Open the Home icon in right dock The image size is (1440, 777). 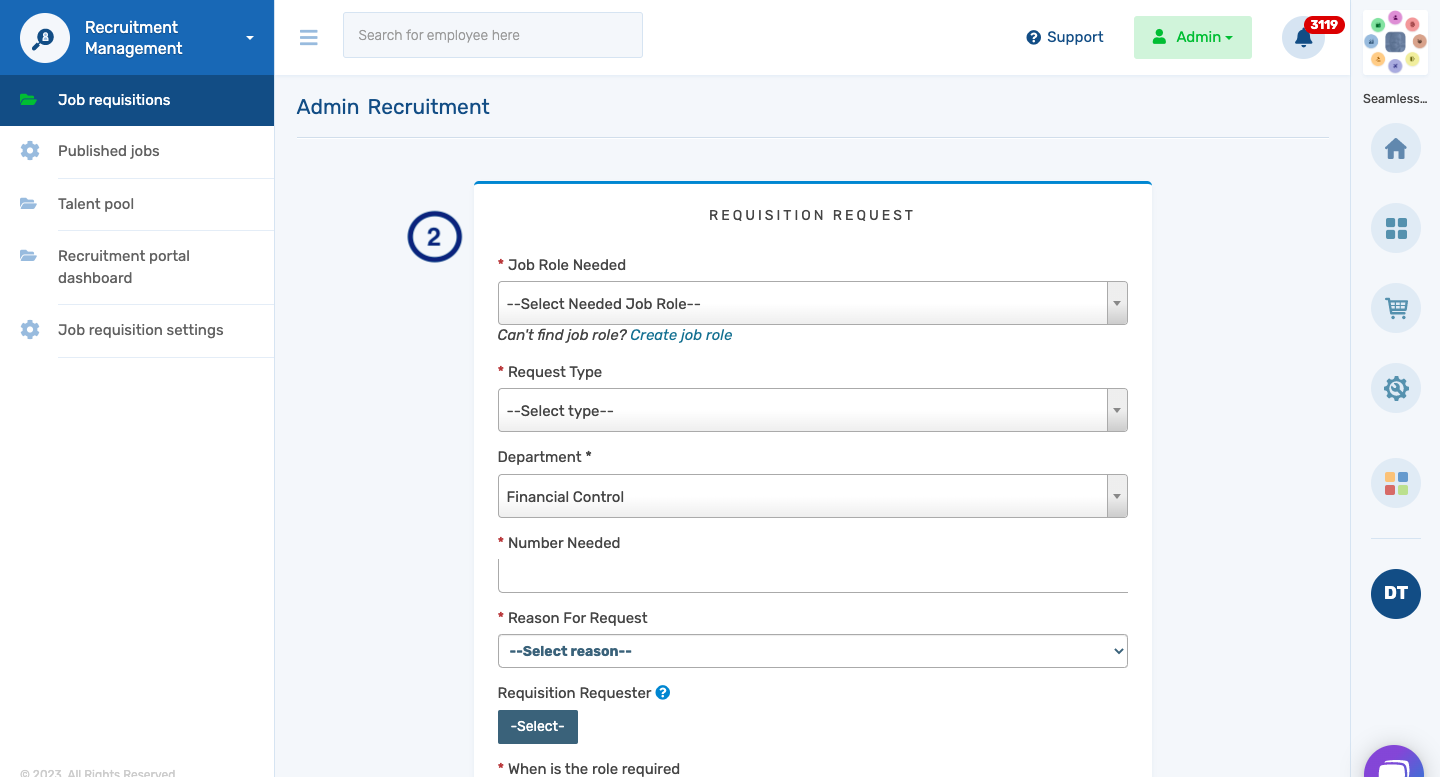1395,148
